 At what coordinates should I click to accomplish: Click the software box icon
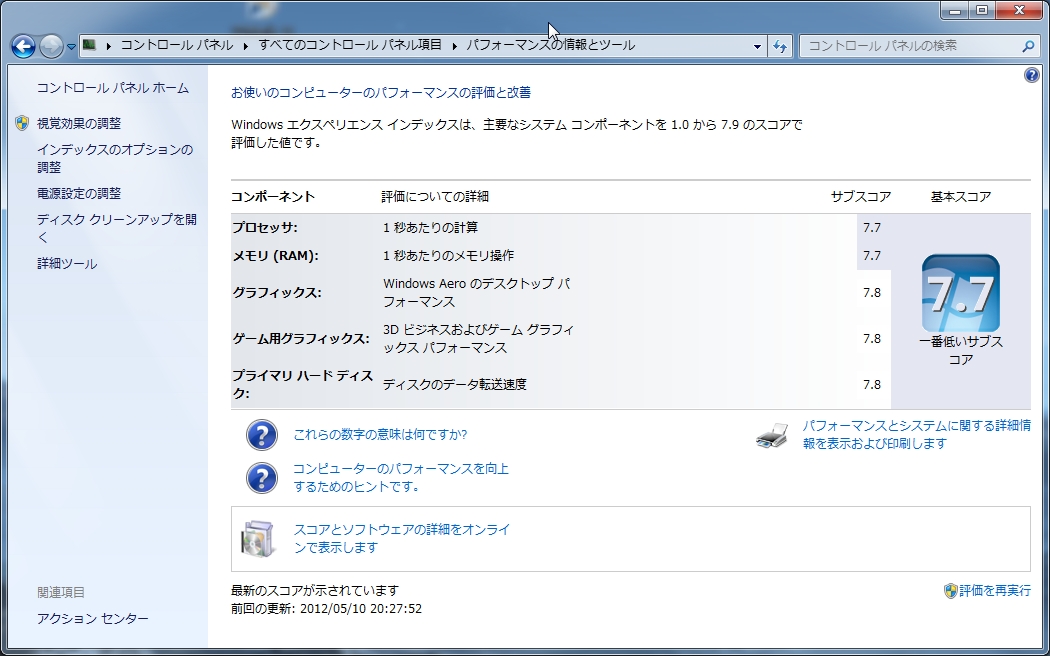(x=258, y=539)
